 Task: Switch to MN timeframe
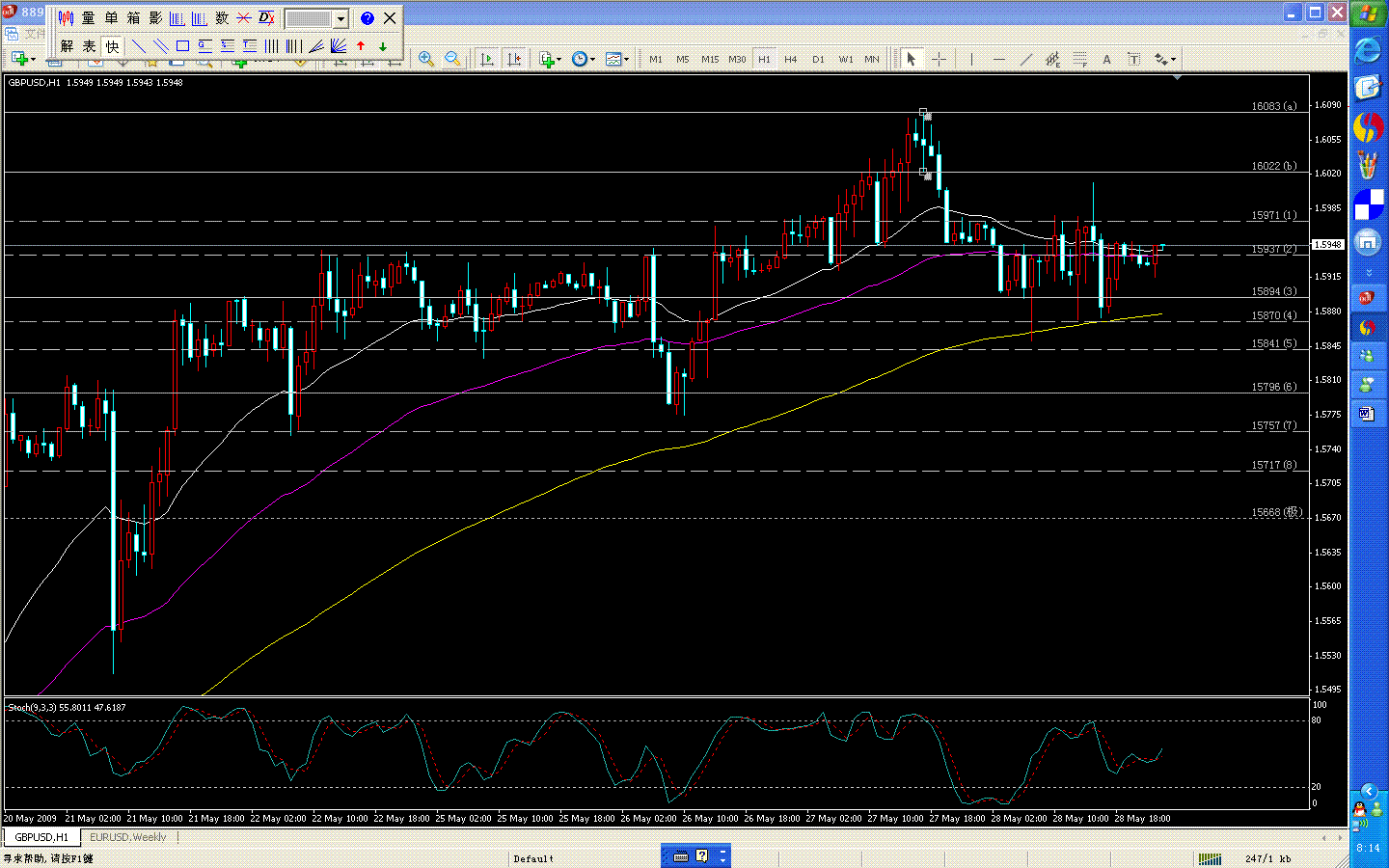tap(872, 59)
